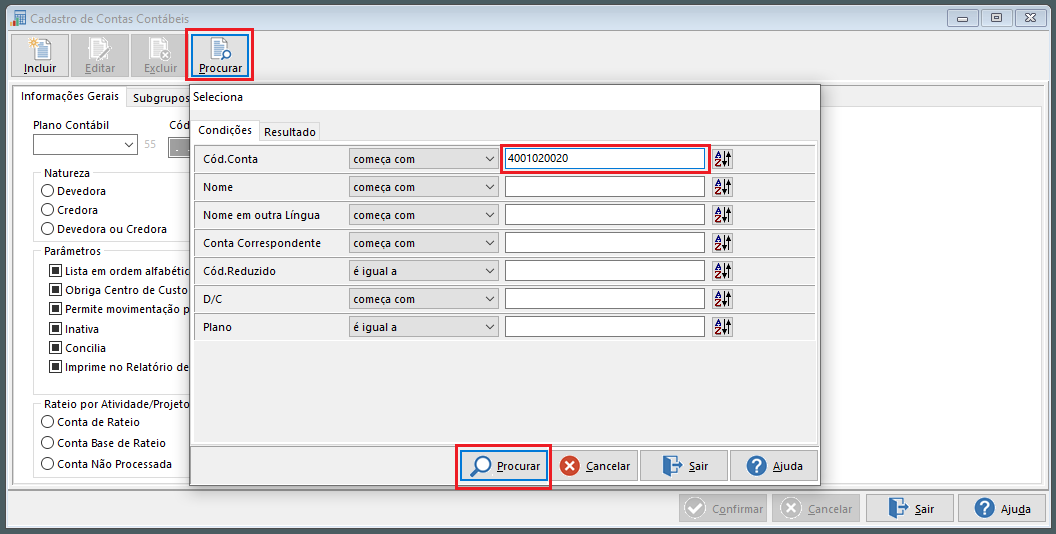Switch to the Resultado tab
1056x534 pixels.
pos(290,132)
